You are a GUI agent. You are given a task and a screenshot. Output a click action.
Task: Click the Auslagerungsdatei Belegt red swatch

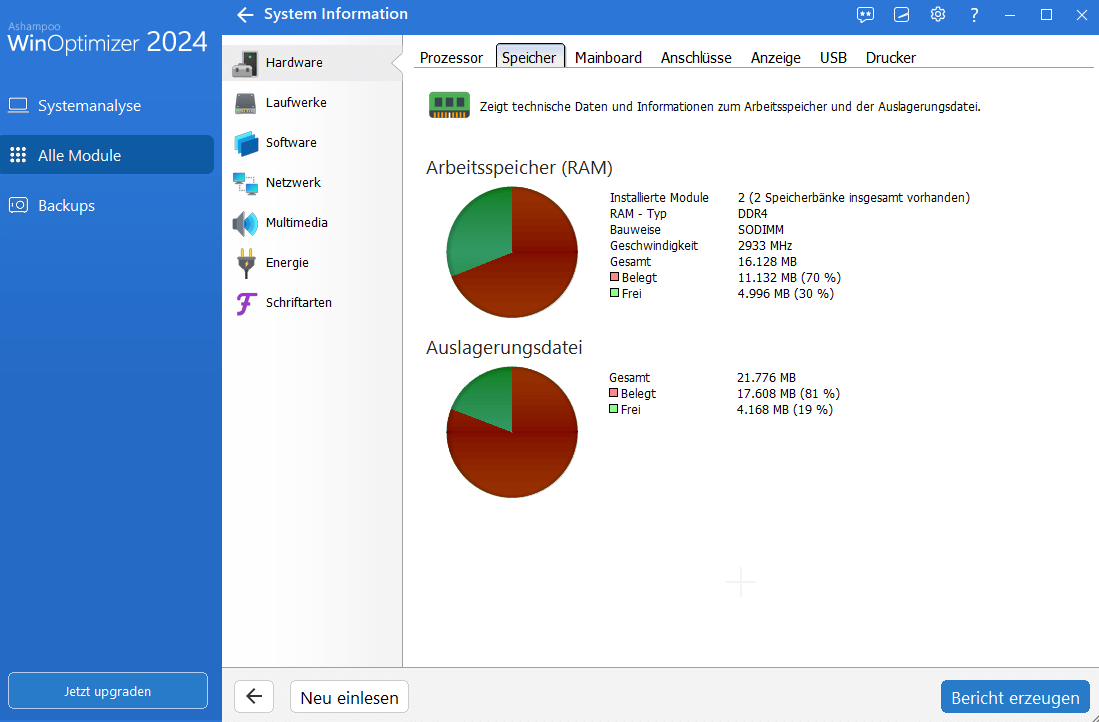[x=614, y=393]
